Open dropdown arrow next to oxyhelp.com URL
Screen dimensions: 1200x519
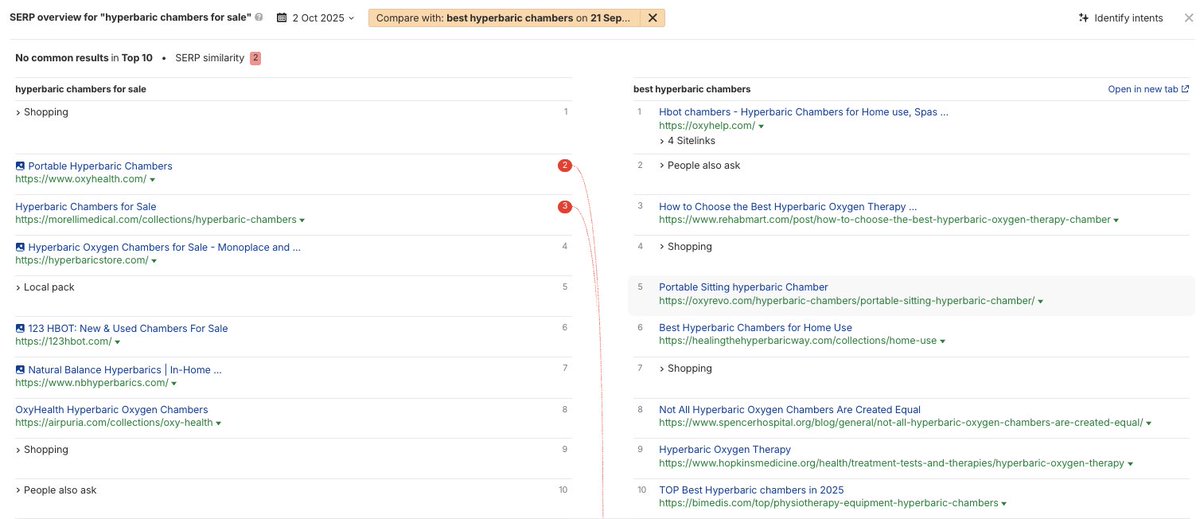click(x=761, y=126)
